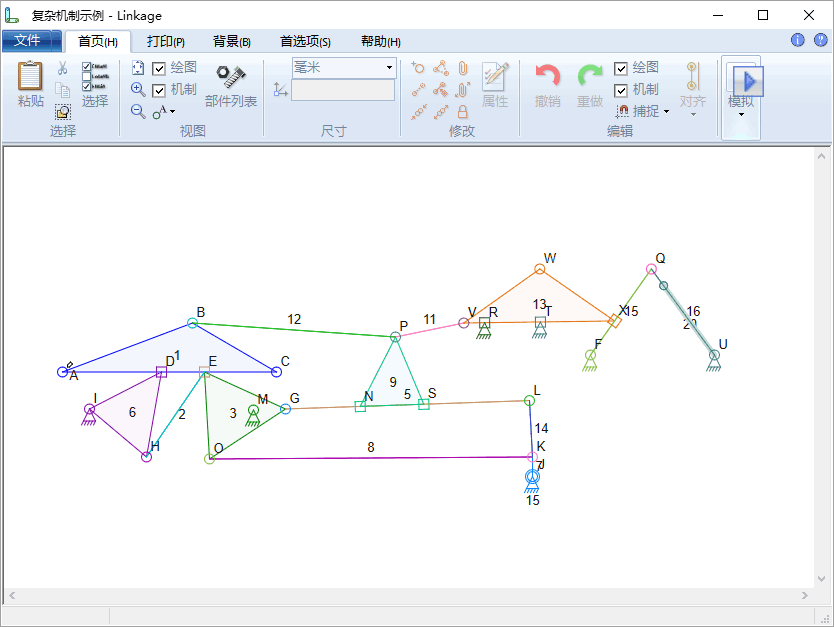This screenshot has height=627, width=834.
Task: Click the horizontal scrollbar left arrow
Action: click(x=12, y=596)
